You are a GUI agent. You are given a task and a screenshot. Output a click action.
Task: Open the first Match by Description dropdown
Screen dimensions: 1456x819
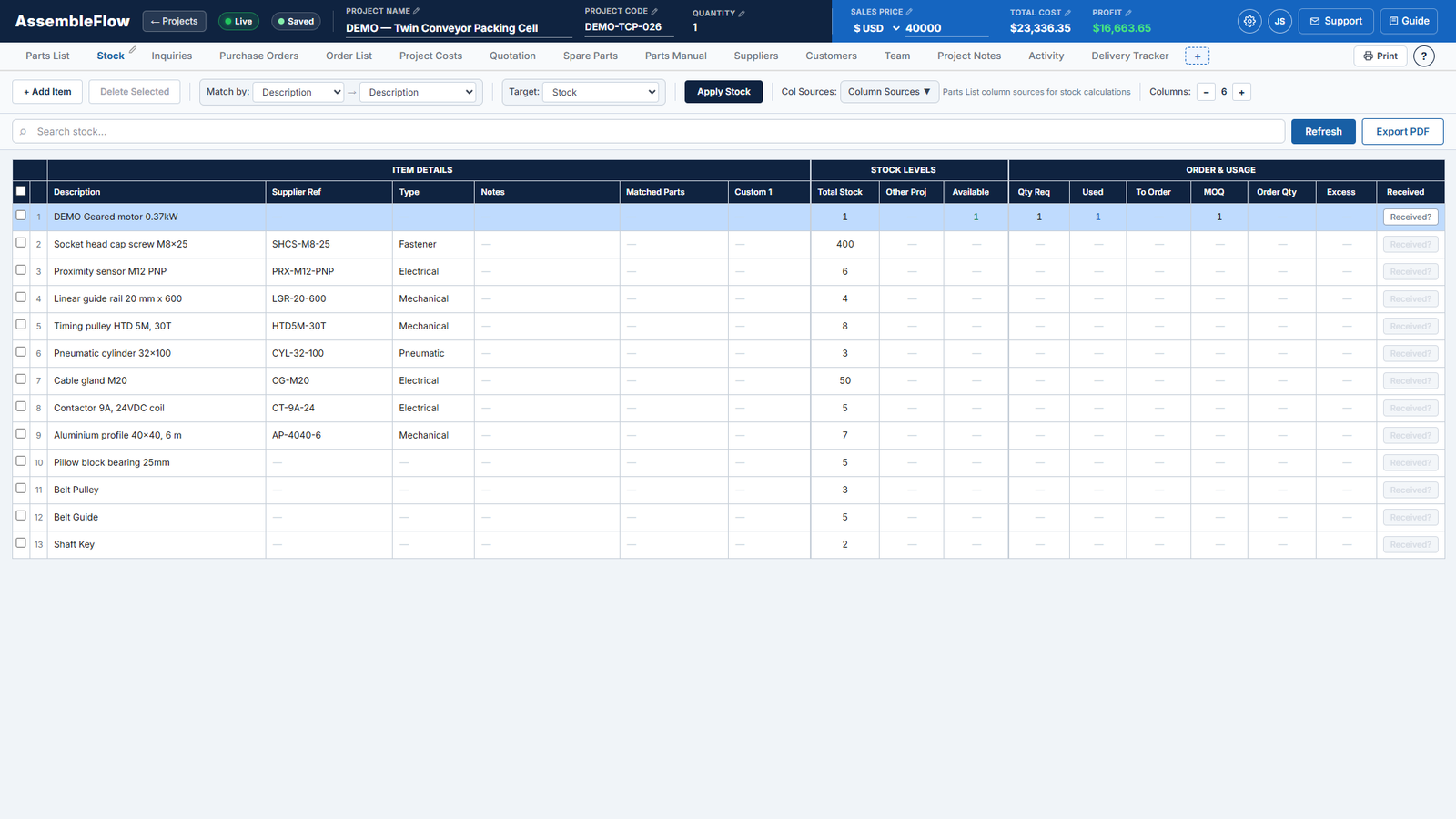(298, 92)
